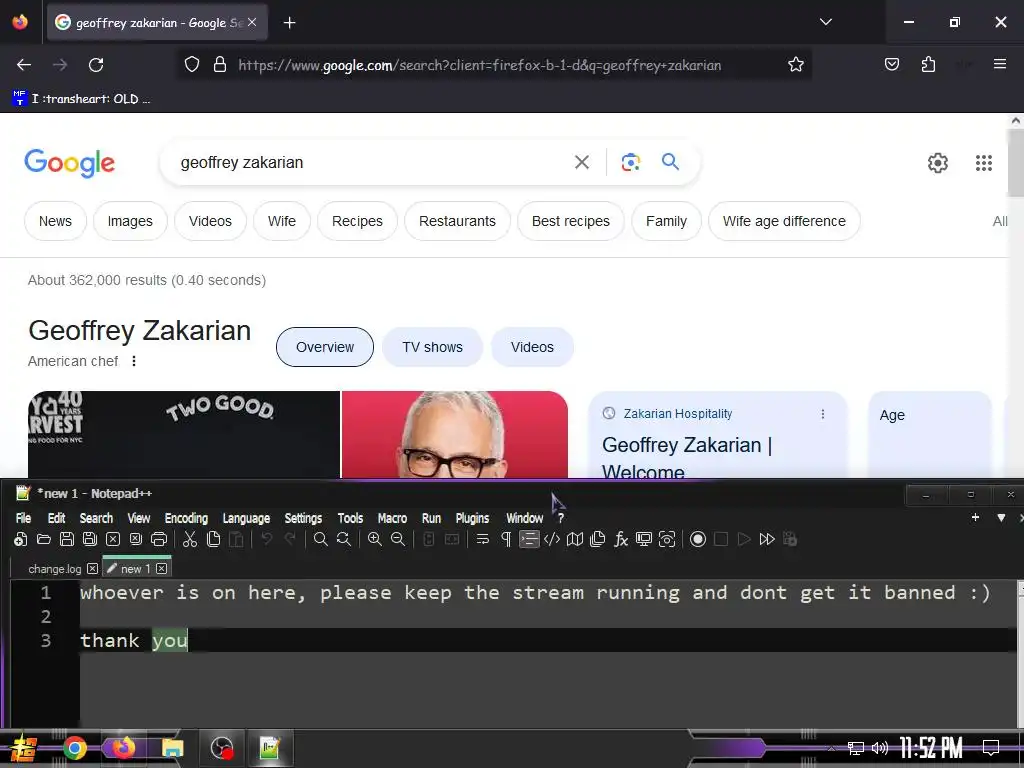Open more options dots beside American chef
1024x768 pixels.
point(134,361)
